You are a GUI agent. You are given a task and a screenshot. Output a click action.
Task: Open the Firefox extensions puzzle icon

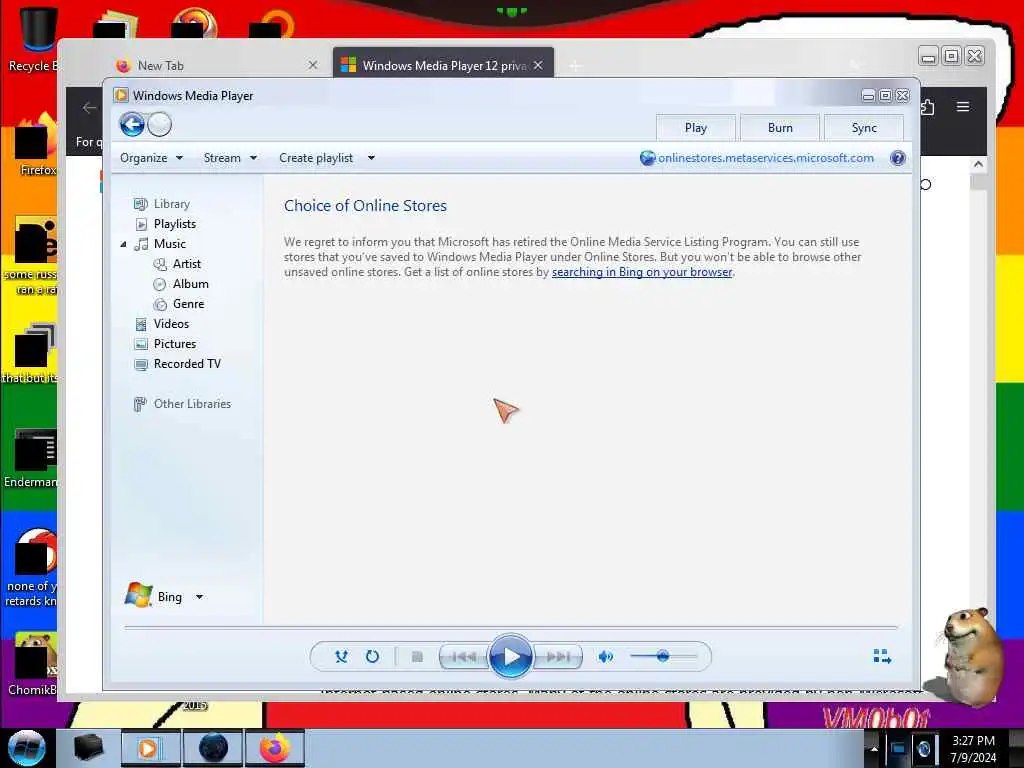tap(927, 107)
